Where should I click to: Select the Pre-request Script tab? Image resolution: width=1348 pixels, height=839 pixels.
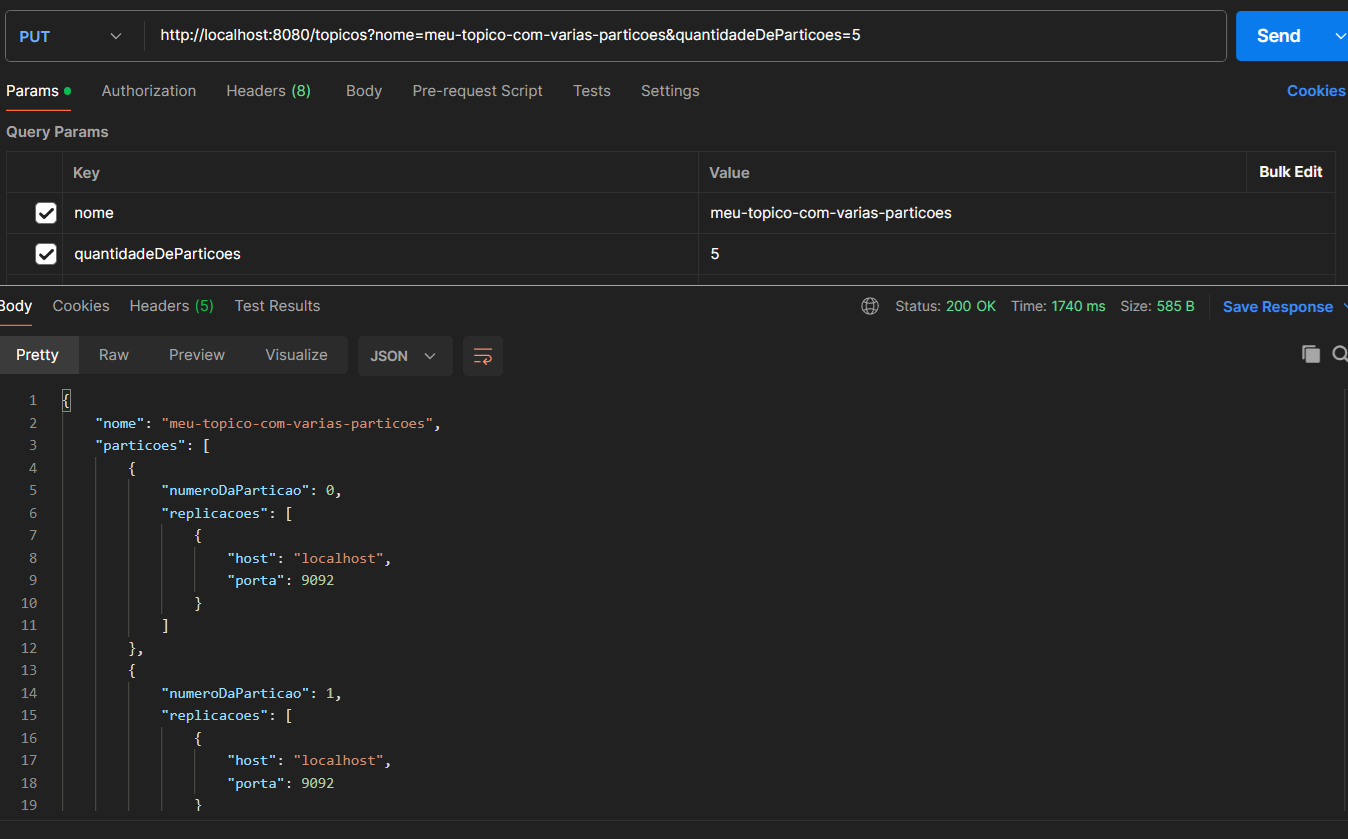tap(477, 91)
